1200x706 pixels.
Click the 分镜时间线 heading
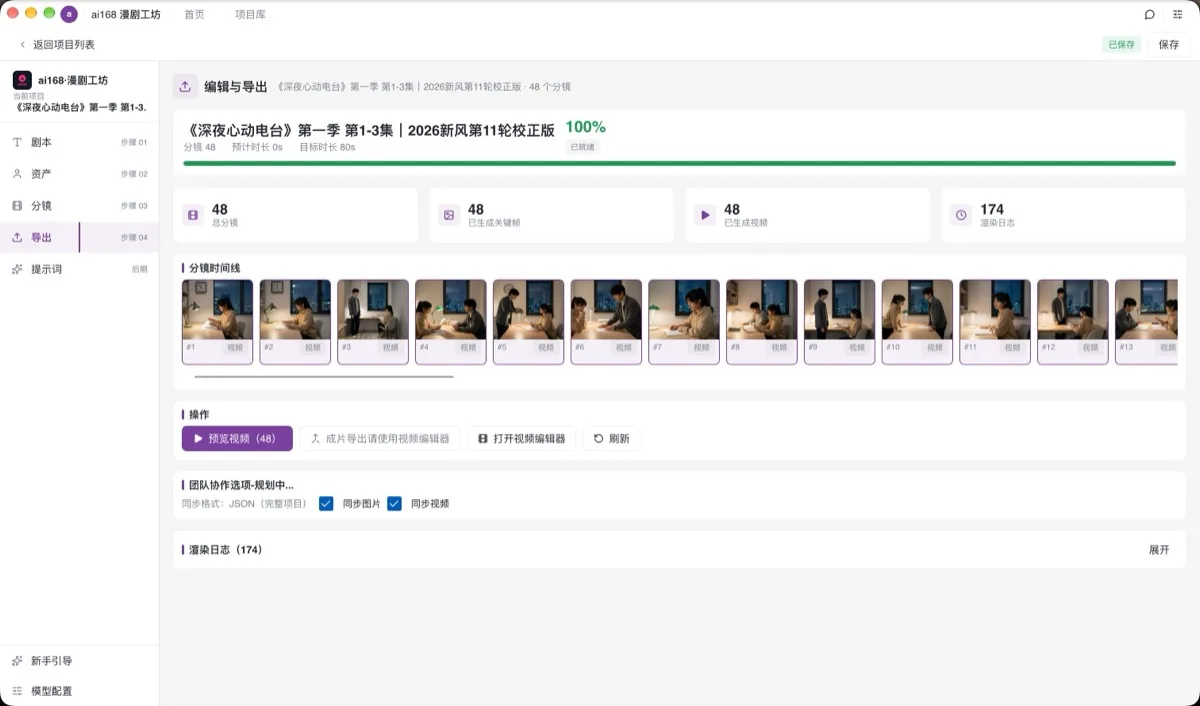(x=214, y=268)
